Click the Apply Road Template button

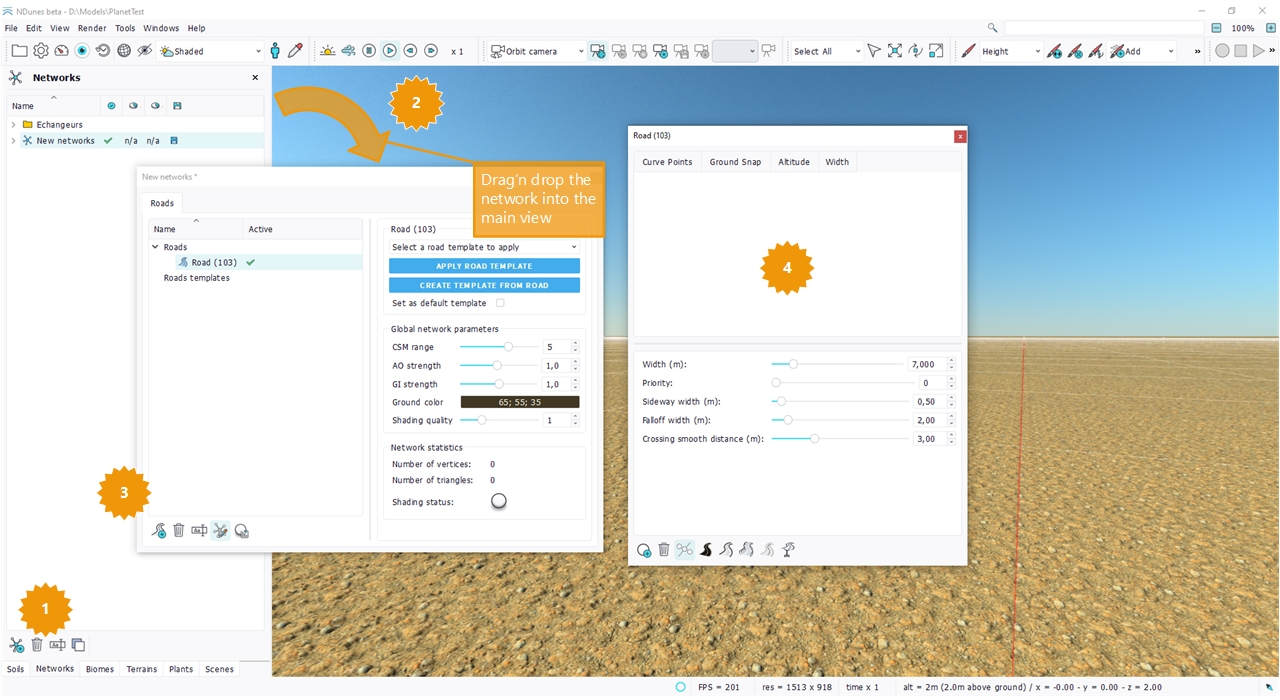pos(484,266)
